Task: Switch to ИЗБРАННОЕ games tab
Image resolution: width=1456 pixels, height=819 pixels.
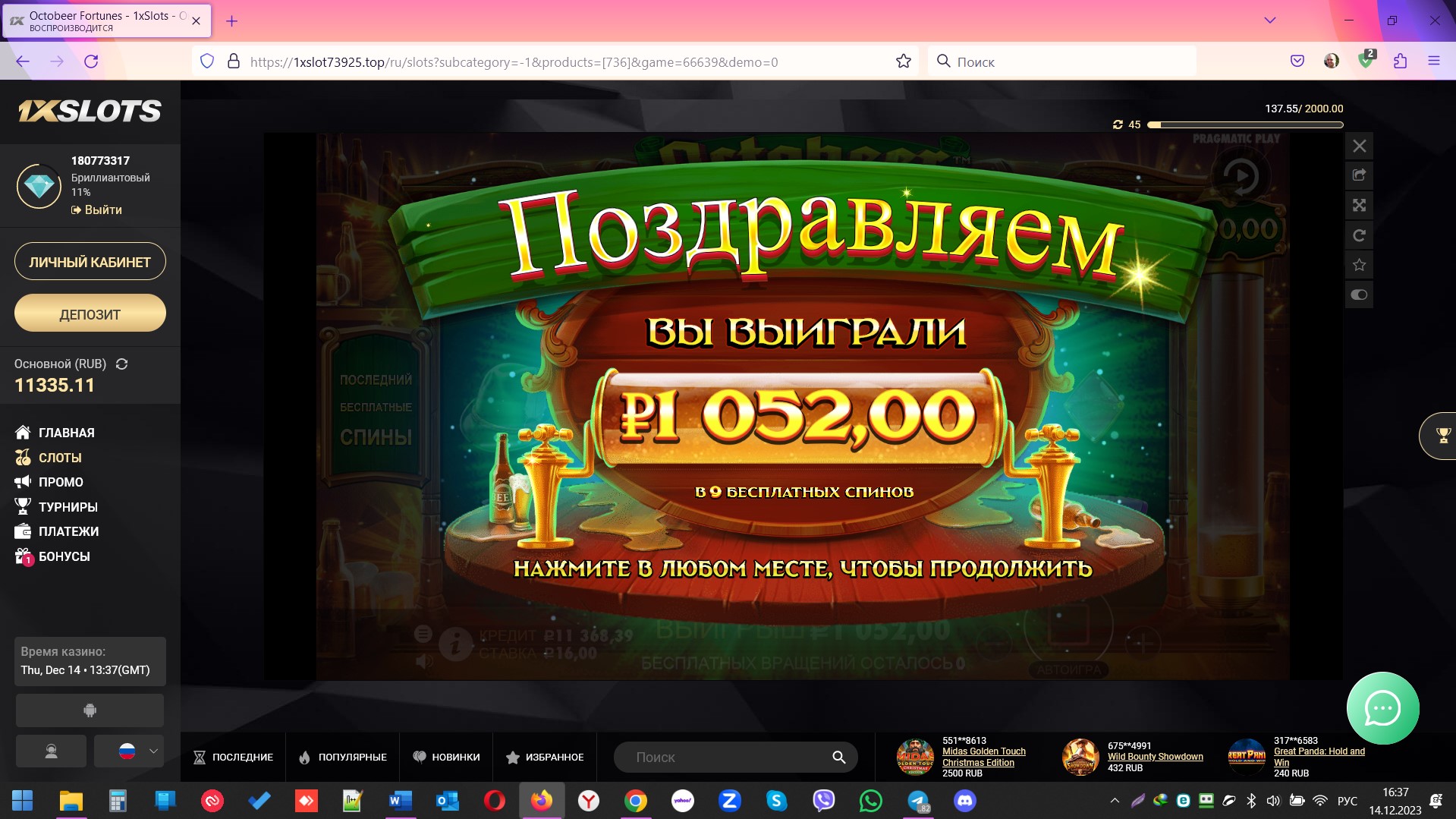Action: [x=545, y=758]
